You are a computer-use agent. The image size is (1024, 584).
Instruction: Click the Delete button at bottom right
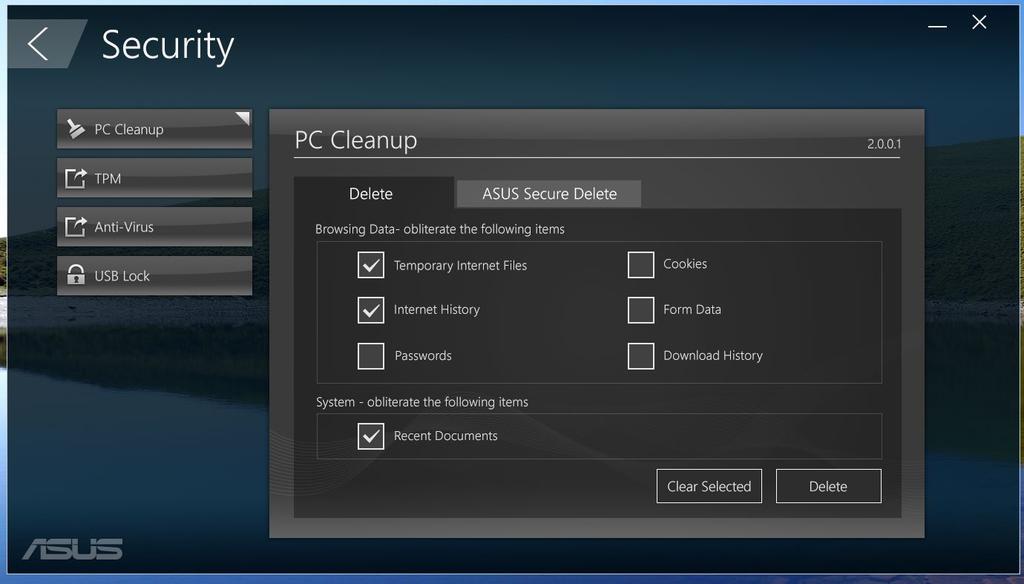828,486
